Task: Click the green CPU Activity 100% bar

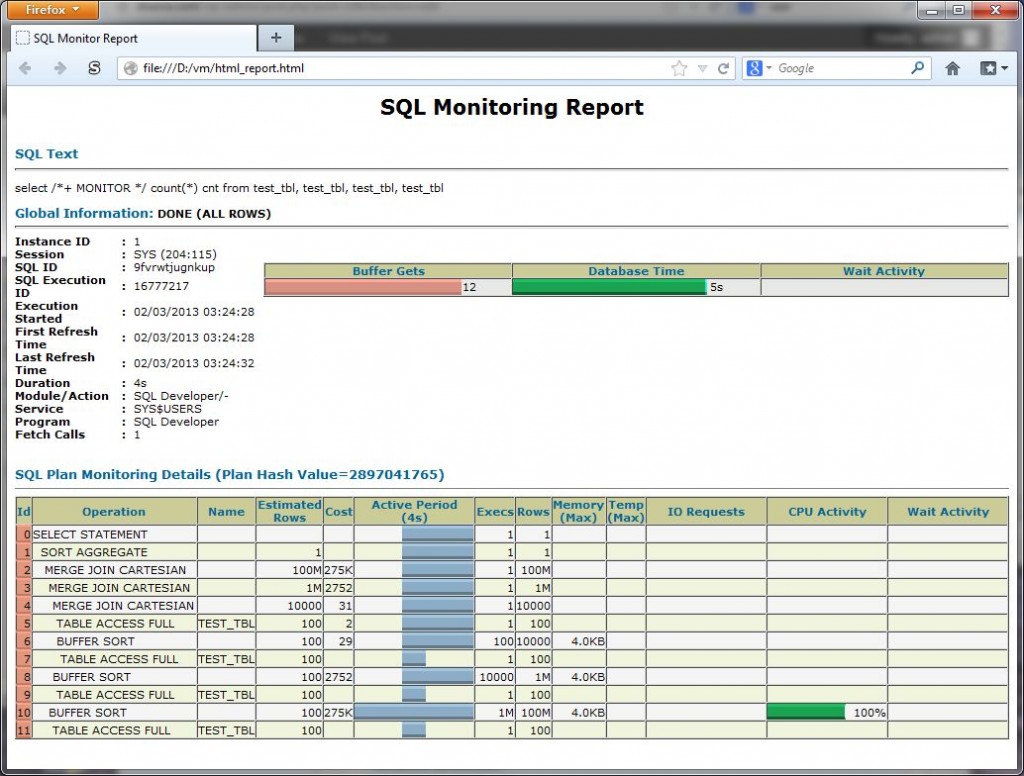Action: pos(805,712)
